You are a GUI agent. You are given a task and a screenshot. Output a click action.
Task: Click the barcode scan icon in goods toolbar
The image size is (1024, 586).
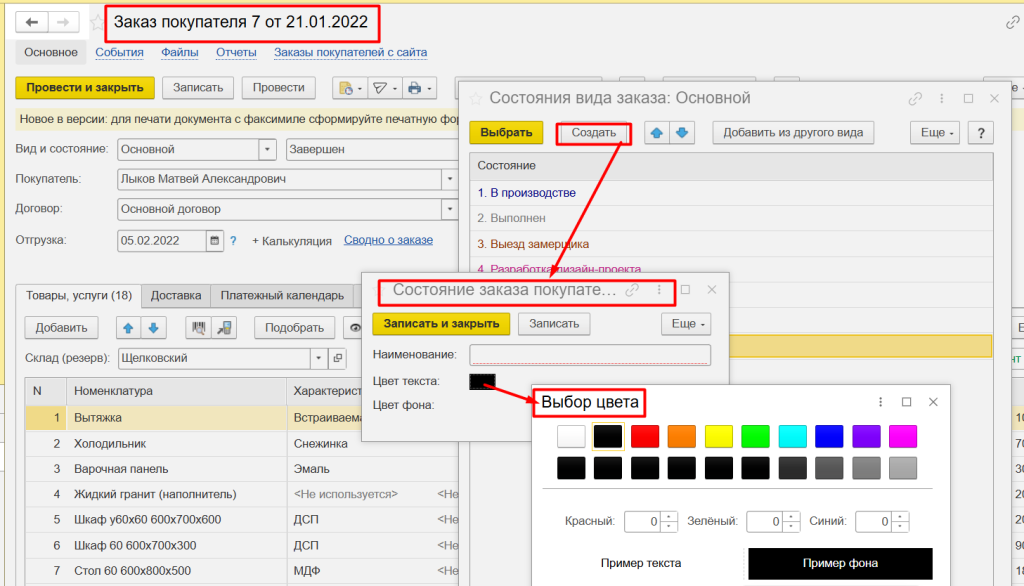[199, 327]
